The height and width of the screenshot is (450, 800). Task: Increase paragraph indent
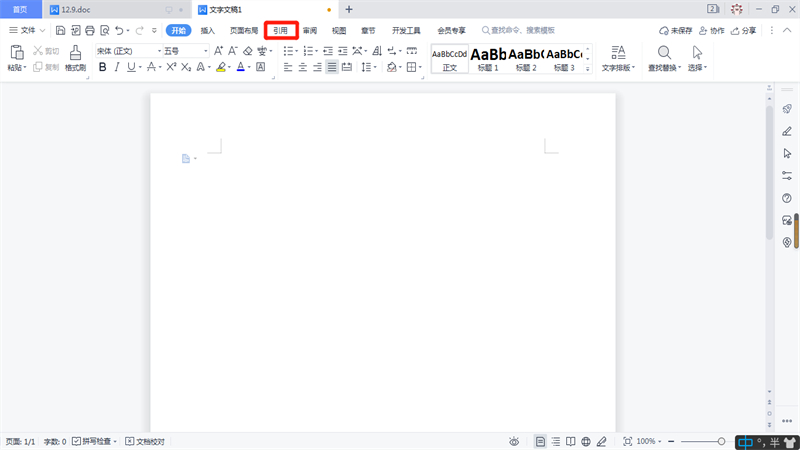point(342,51)
